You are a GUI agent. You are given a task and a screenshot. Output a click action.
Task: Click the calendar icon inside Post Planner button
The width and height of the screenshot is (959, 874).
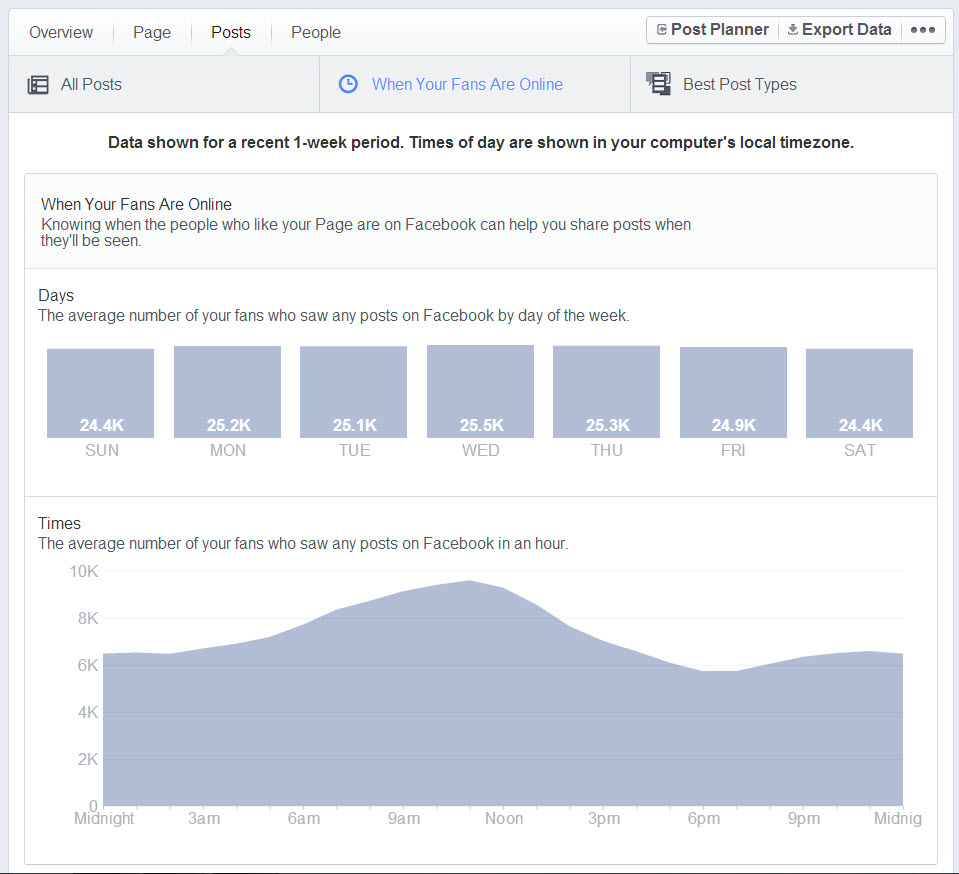point(662,29)
